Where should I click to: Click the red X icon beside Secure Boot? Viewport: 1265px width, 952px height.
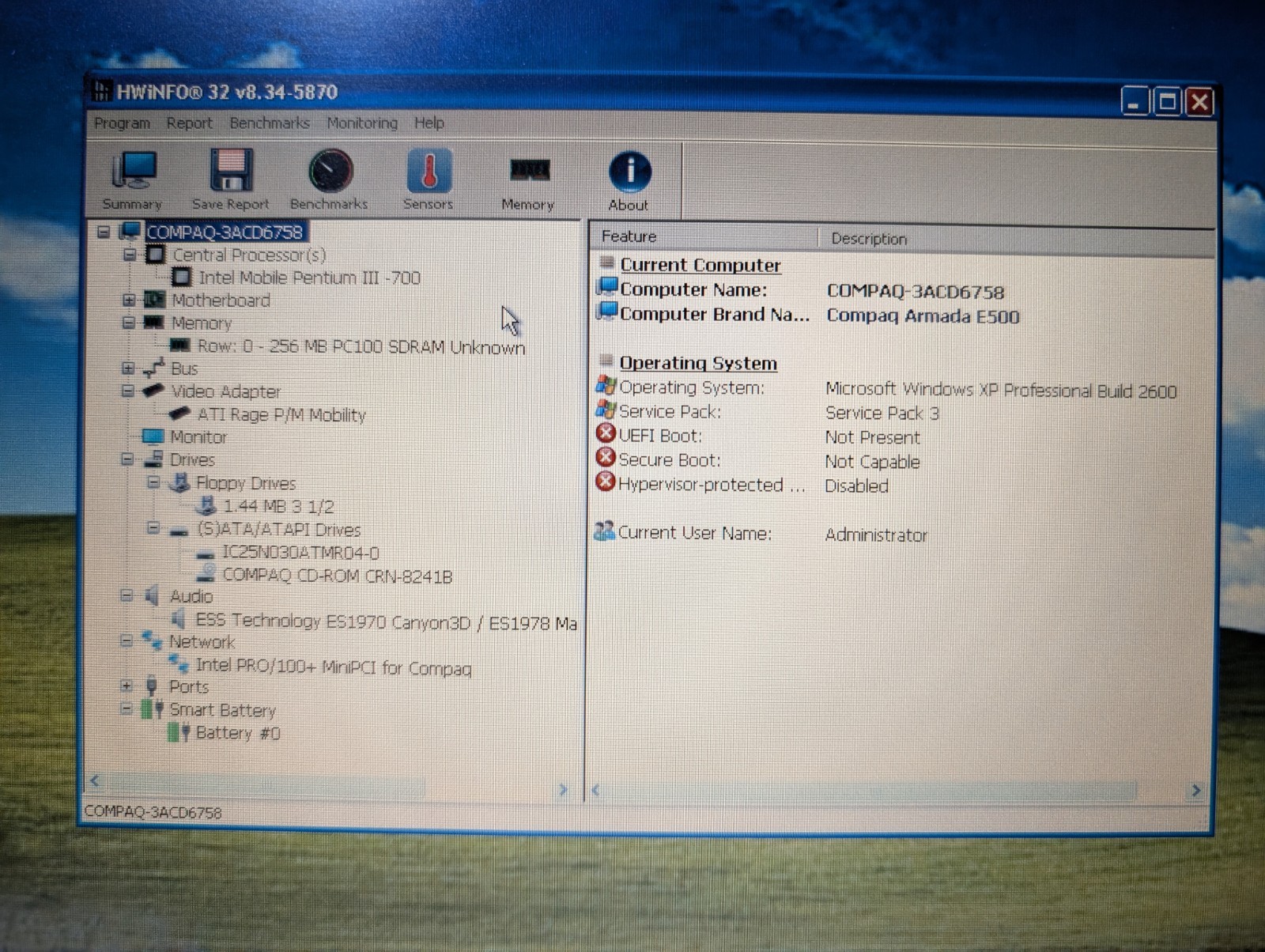[x=606, y=457]
